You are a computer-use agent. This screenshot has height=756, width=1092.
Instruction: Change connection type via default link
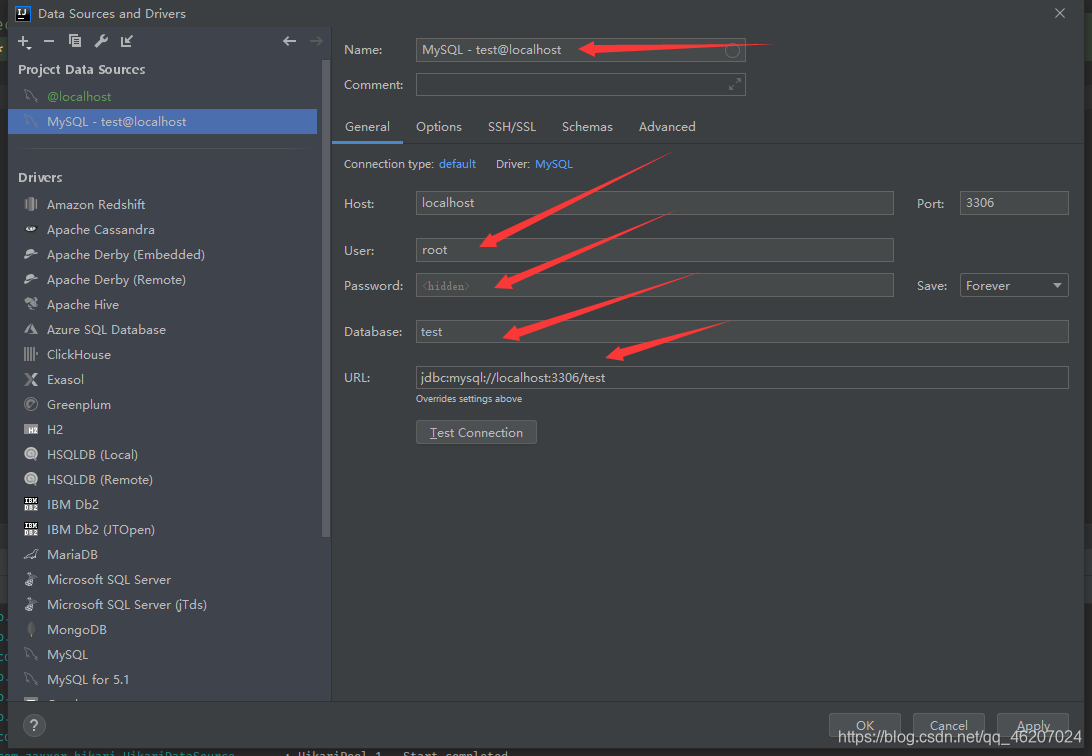(457, 164)
